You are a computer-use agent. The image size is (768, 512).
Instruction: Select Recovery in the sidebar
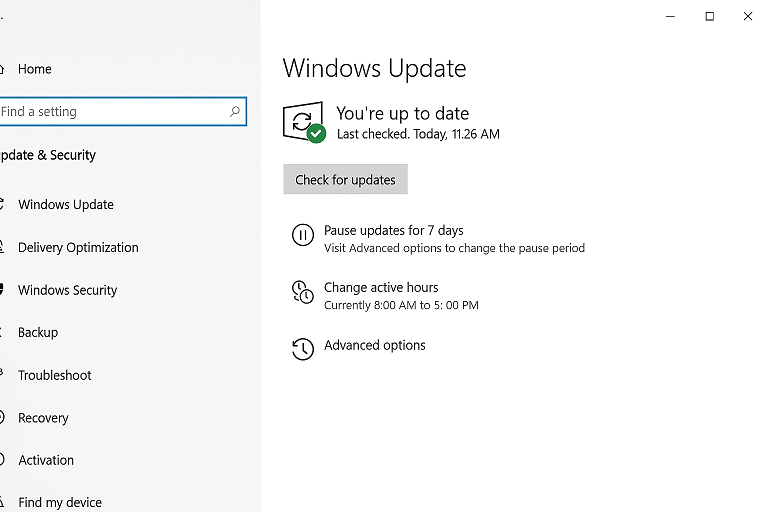pyautogui.click(x=43, y=418)
